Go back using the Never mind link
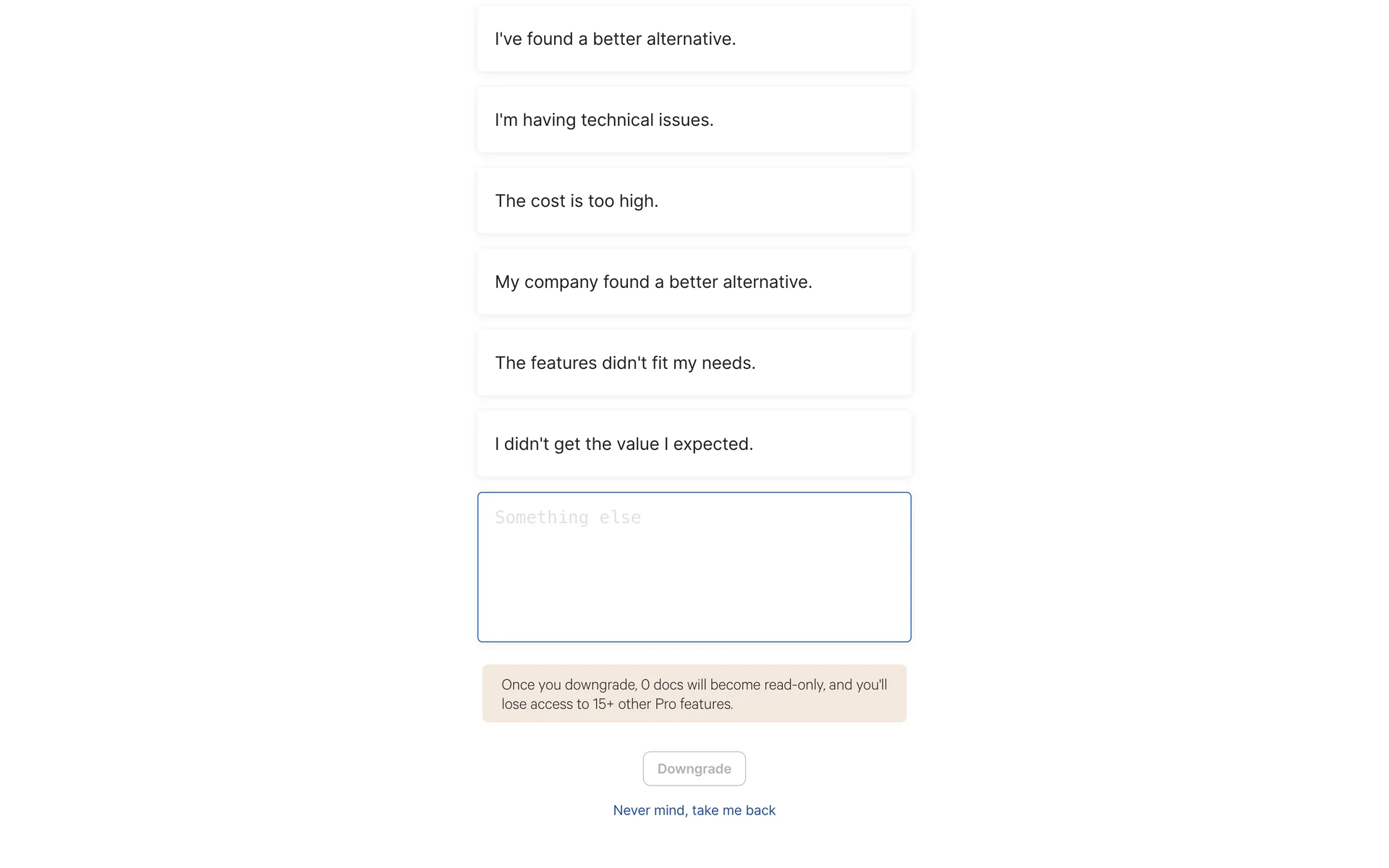 click(694, 810)
